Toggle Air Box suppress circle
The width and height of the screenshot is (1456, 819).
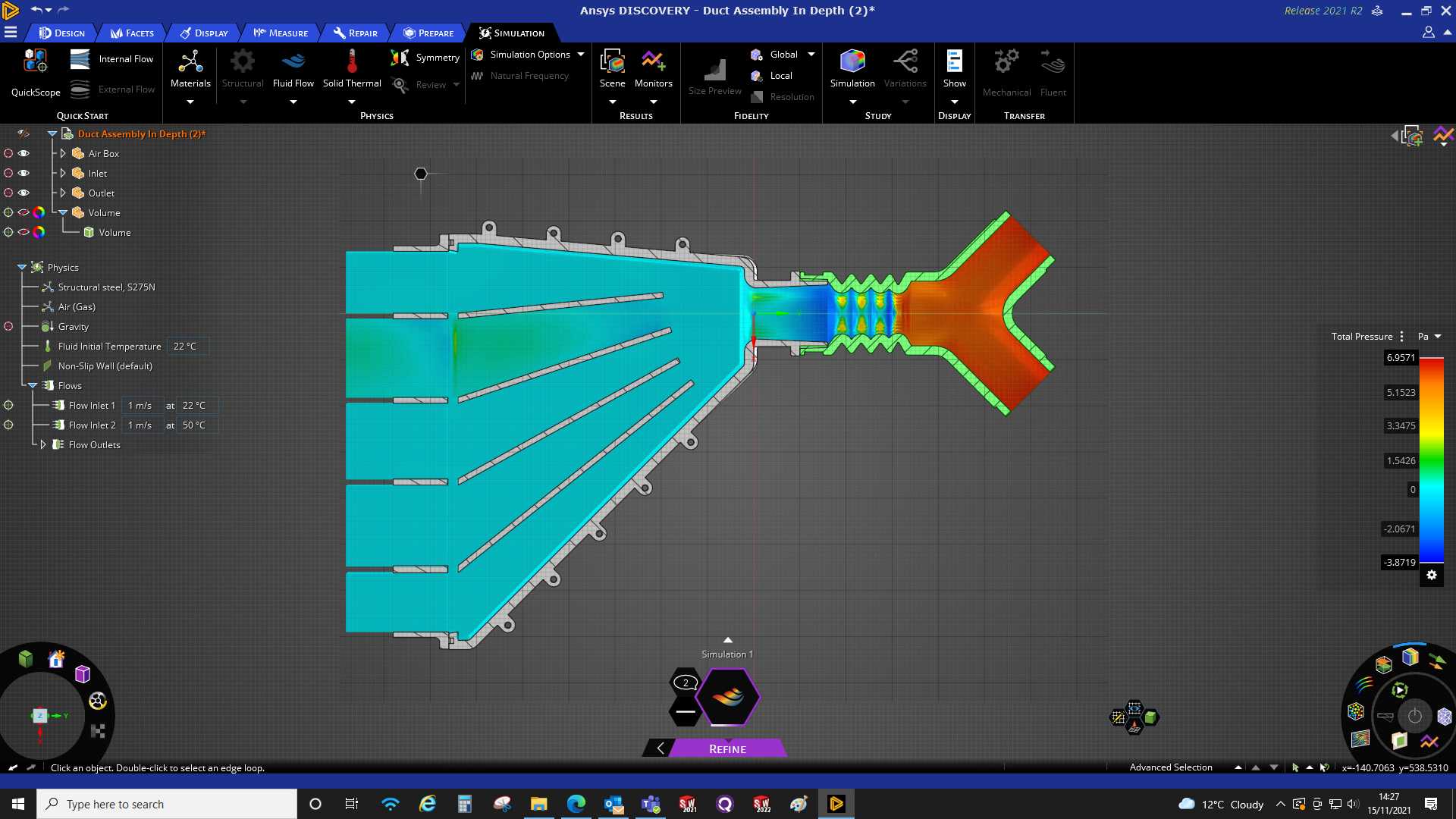(8, 153)
